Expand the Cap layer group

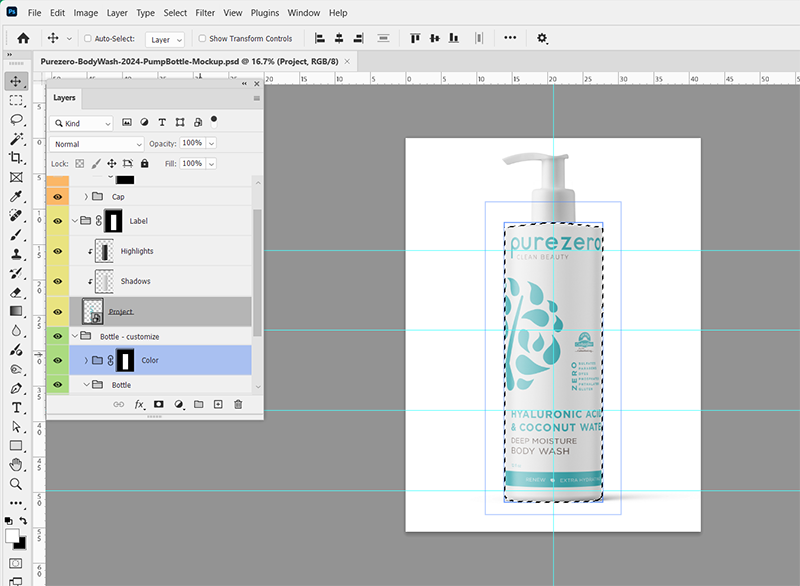(86, 196)
